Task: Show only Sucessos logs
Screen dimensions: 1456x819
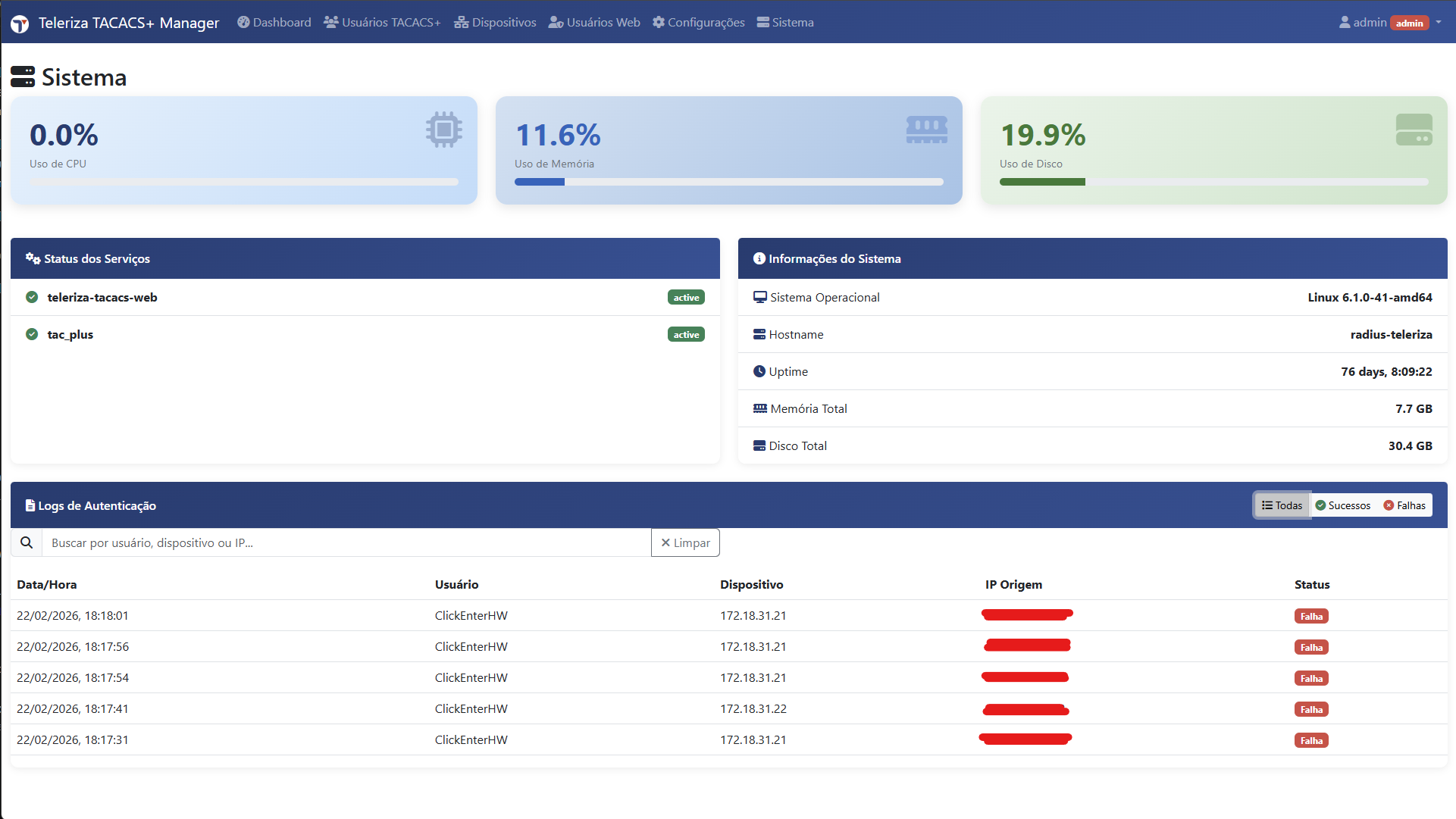Action: coord(1342,505)
